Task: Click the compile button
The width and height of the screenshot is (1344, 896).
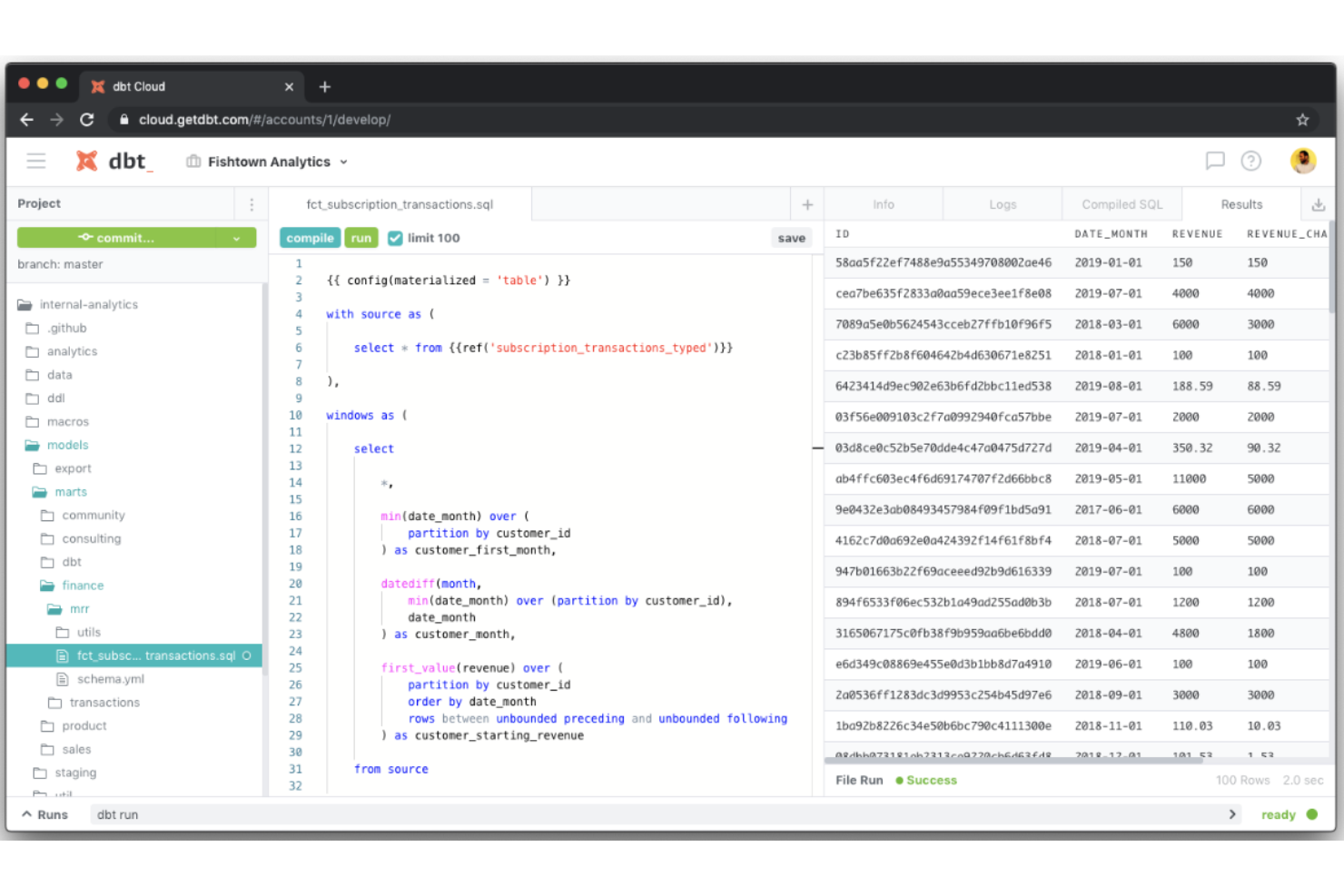Action: pos(309,237)
